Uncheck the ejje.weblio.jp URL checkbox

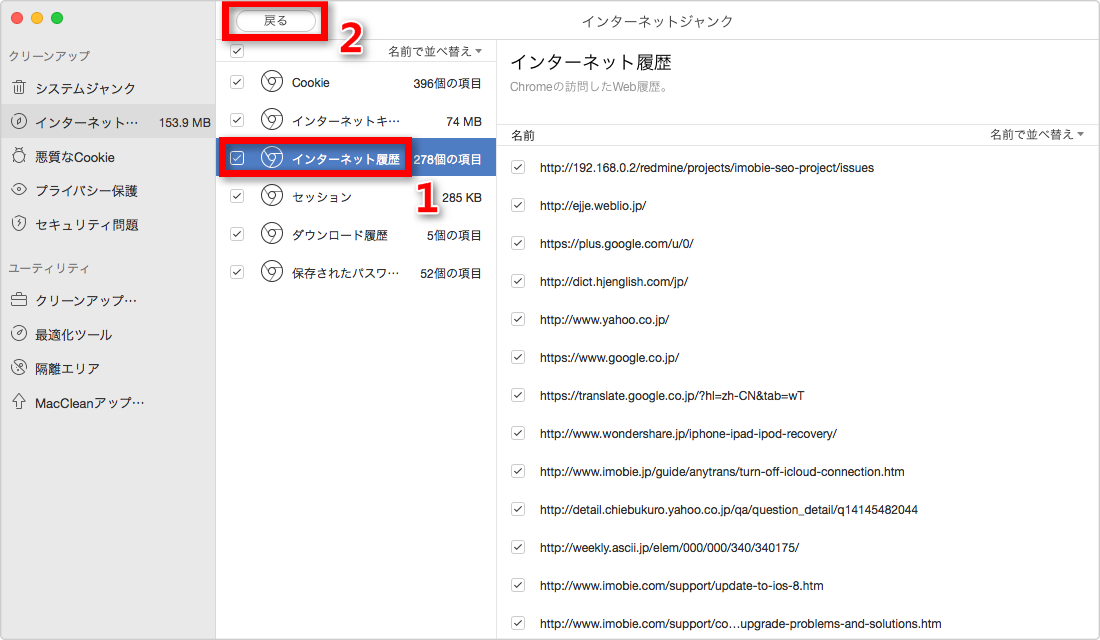518,205
